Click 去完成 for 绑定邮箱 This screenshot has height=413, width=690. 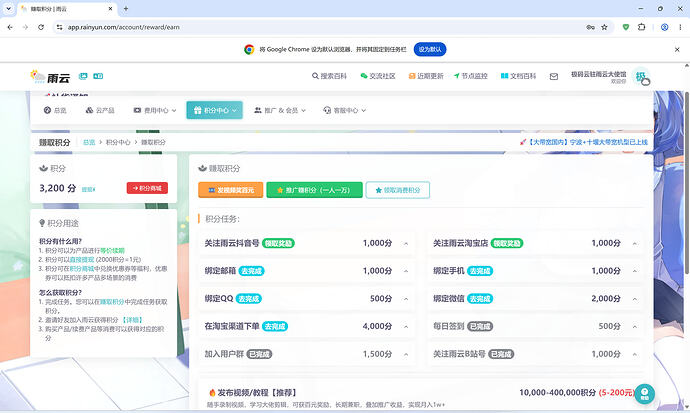[x=251, y=271]
